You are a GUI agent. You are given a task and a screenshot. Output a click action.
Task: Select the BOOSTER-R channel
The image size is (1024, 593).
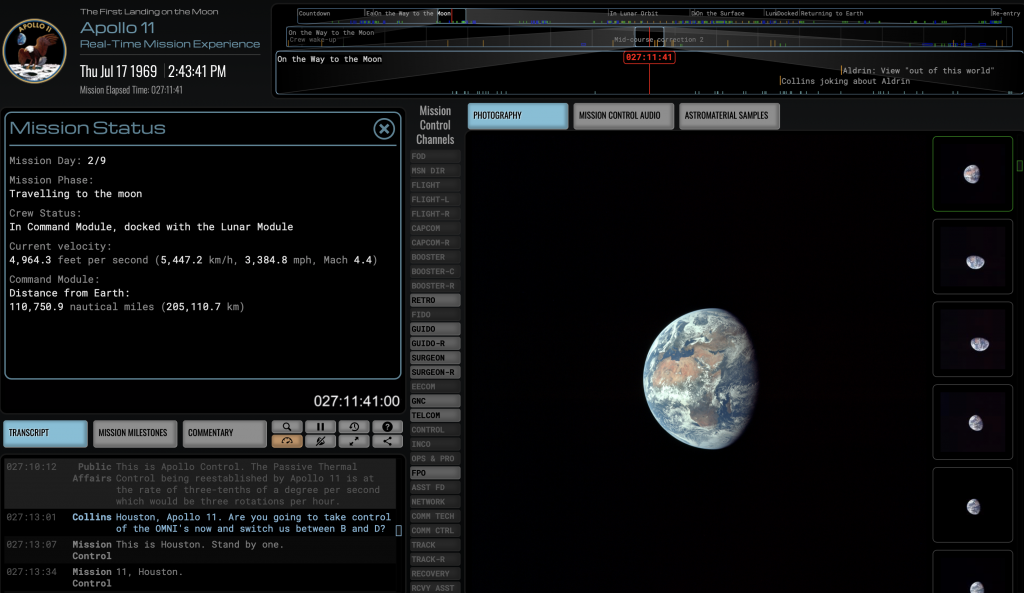[x=435, y=285]
